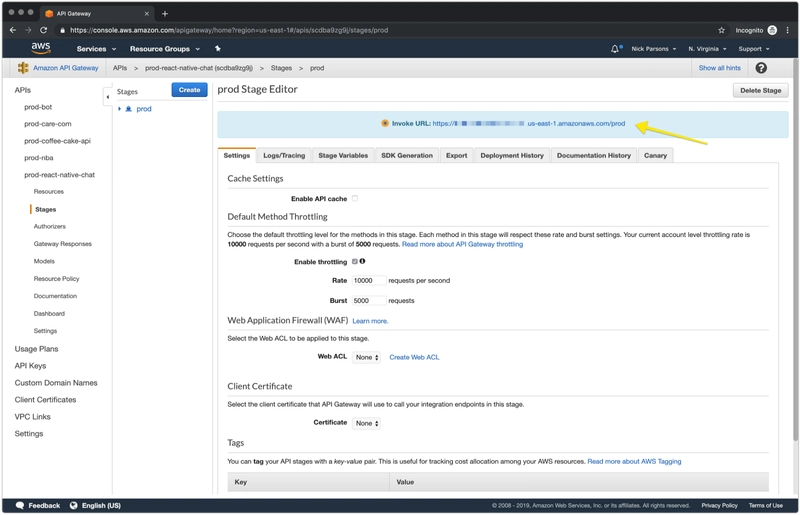Open the Resource Groups dropdown

165,49
